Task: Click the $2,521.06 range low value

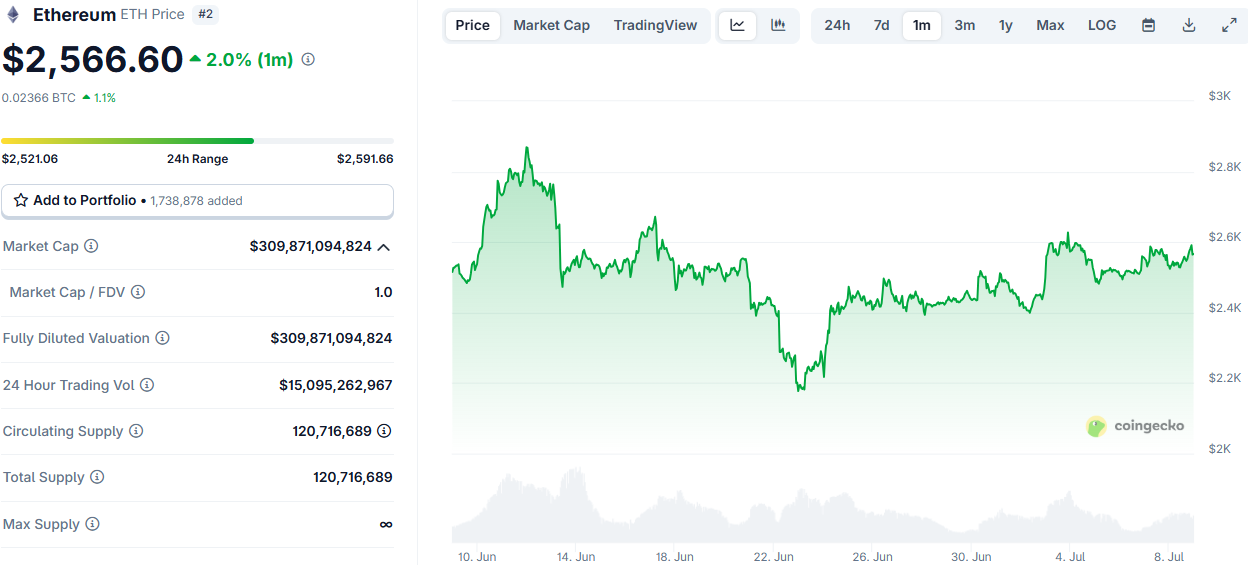Action: pos(30,159)
